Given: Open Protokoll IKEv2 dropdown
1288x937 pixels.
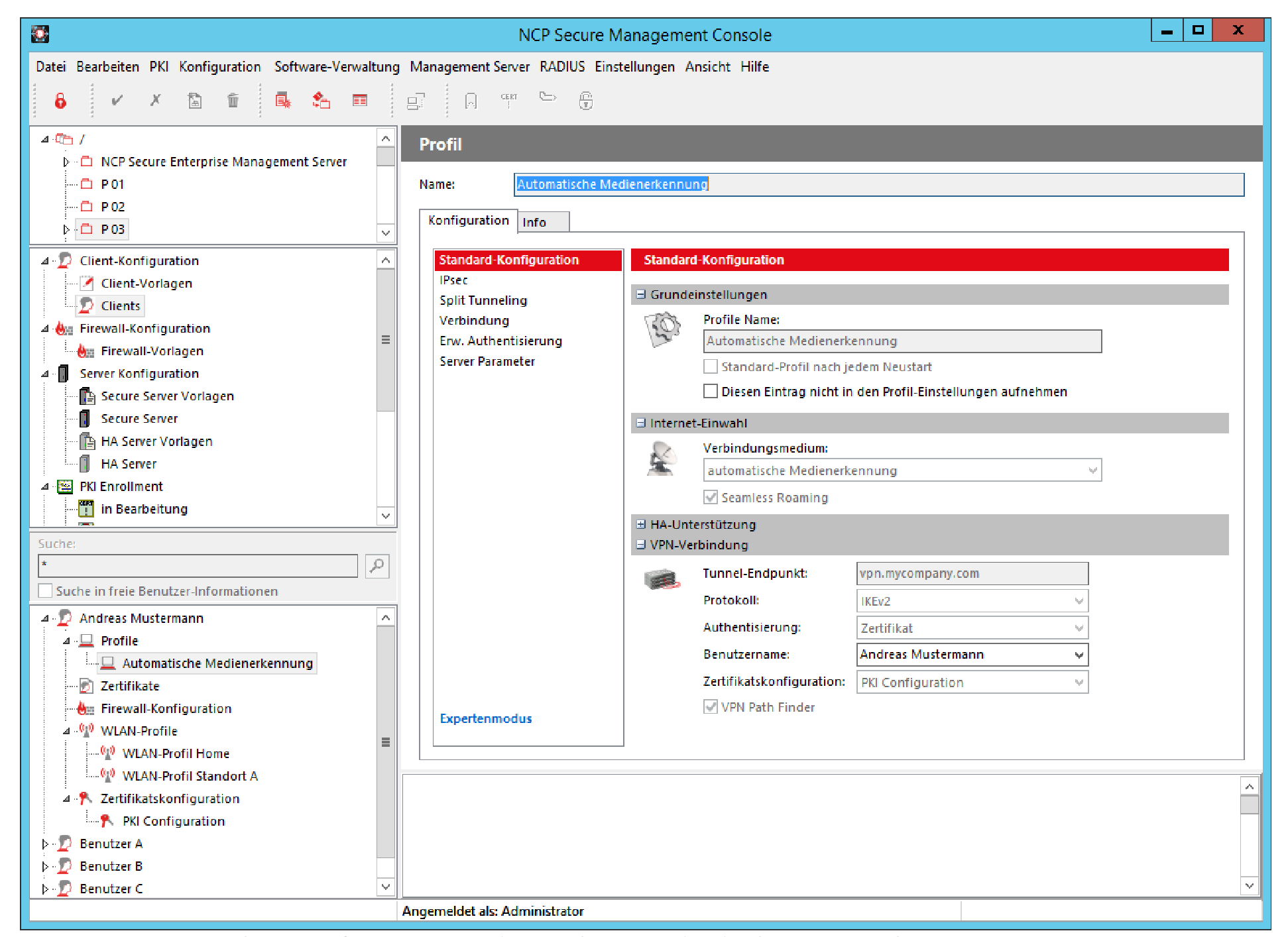Looking at the screenshot, I should tap(1079, 601).
